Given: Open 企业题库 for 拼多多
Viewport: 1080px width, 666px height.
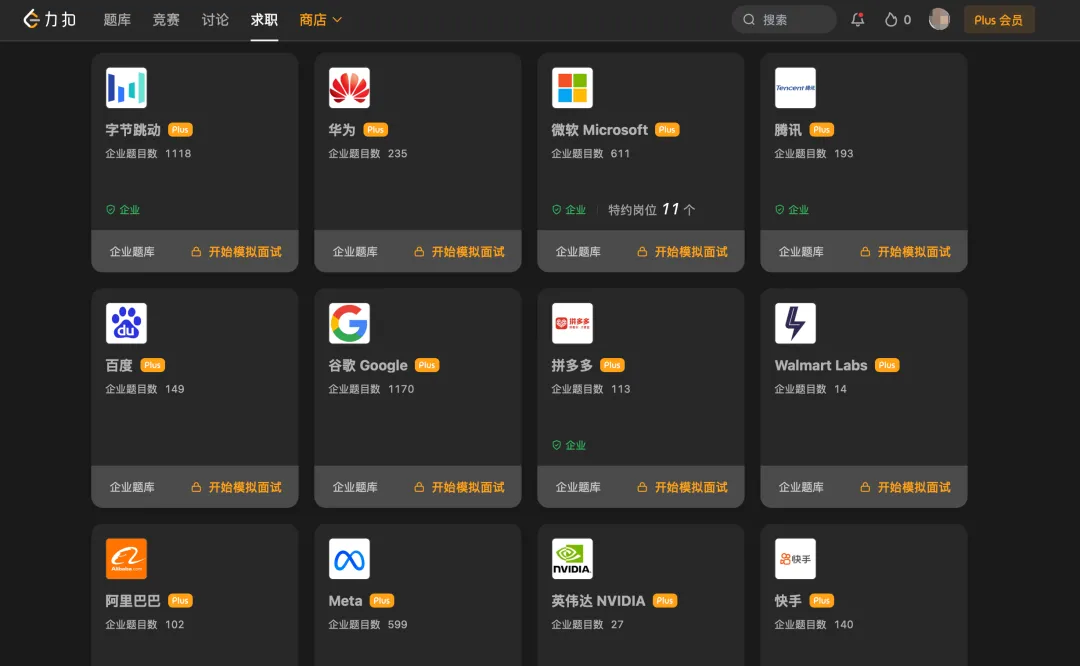Looking at the screenshot, I should click(x=578, y=487).
